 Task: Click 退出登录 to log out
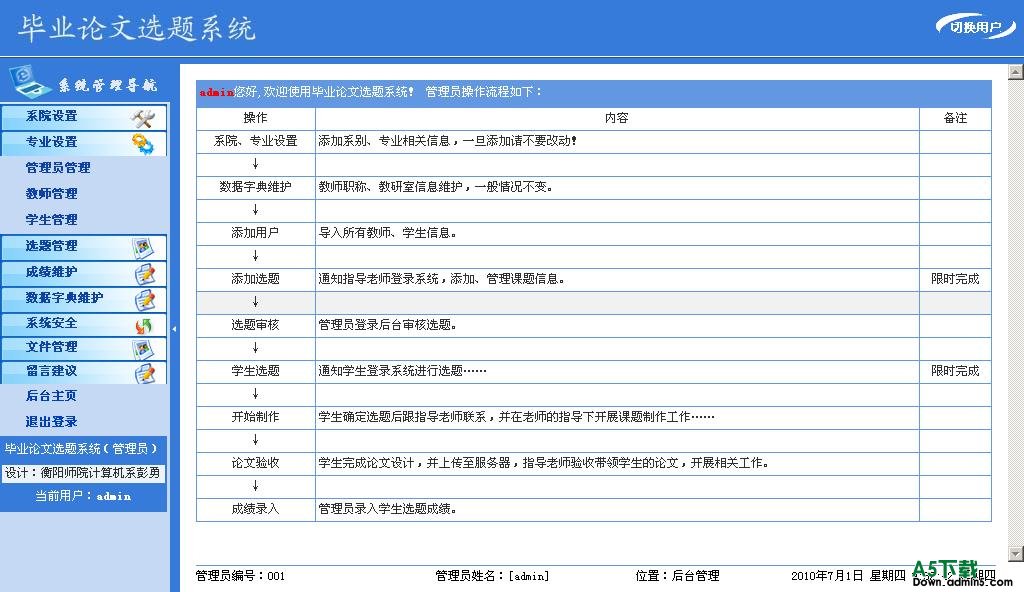click(52, 422)
